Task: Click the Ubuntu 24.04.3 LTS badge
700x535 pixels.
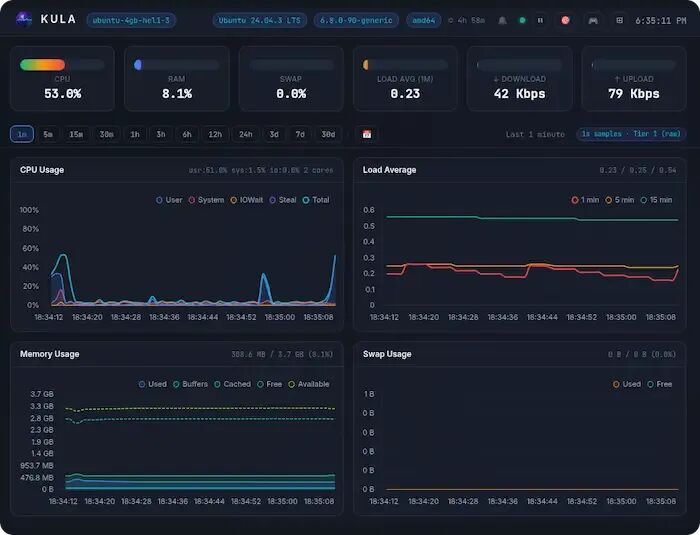Action: point(259,21)
